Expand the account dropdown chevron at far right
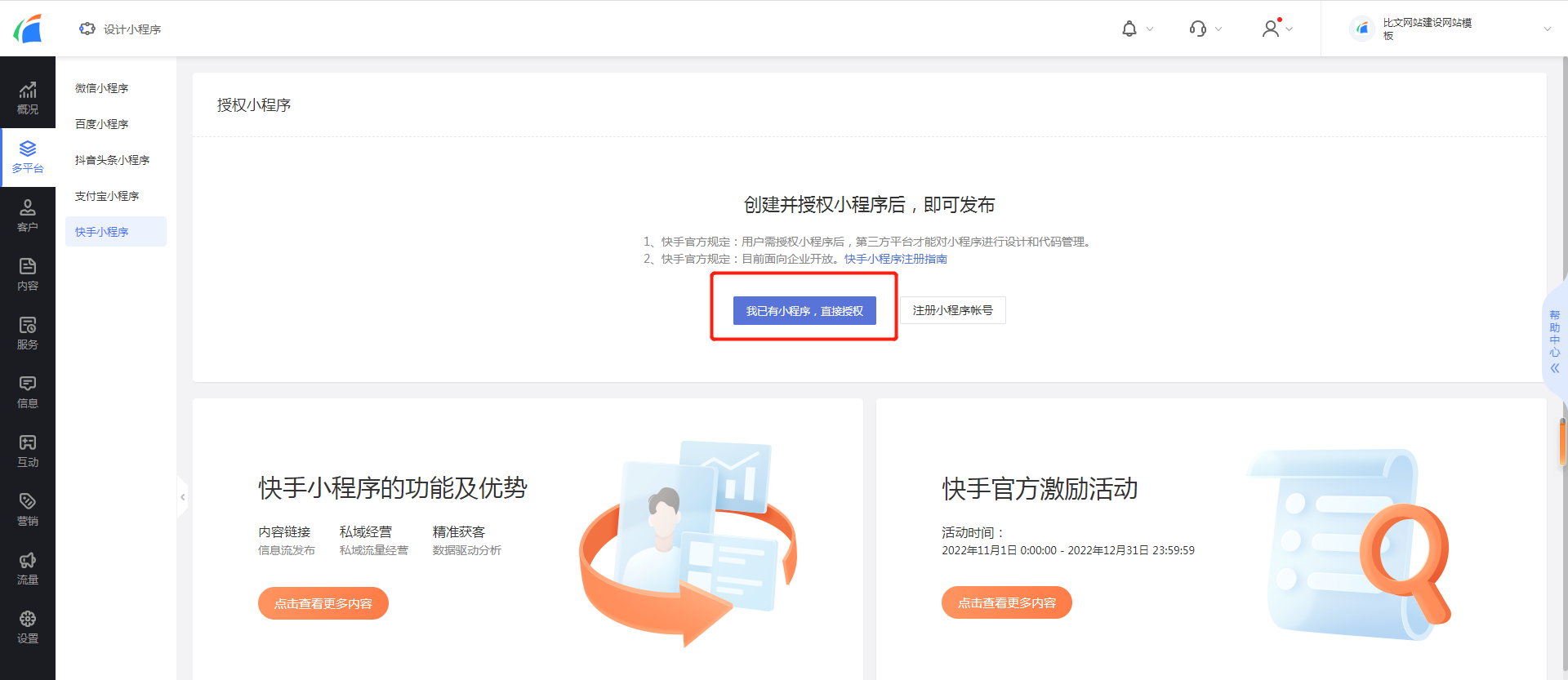Viewport: 1568px width, 680px height. tap(1547, 29)
